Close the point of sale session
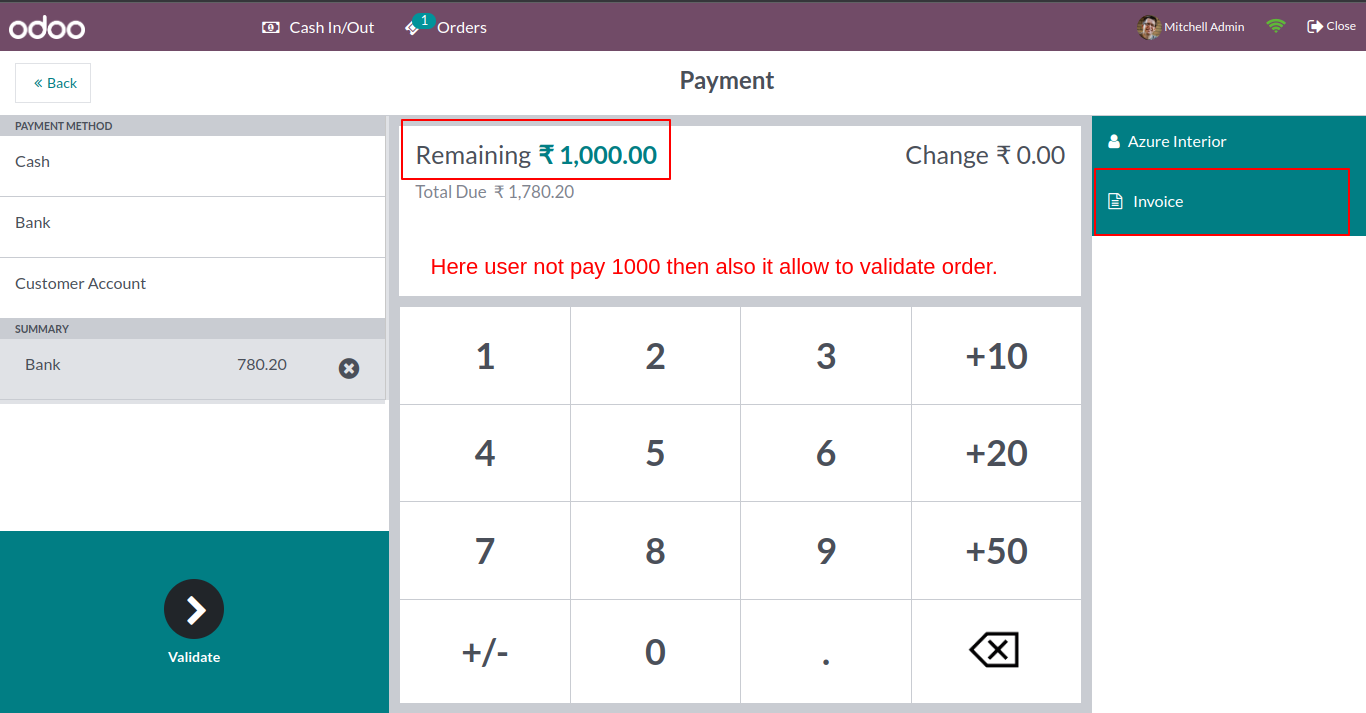The image size is (1366, 713). pyautogui.click(x=1331, y=27)
